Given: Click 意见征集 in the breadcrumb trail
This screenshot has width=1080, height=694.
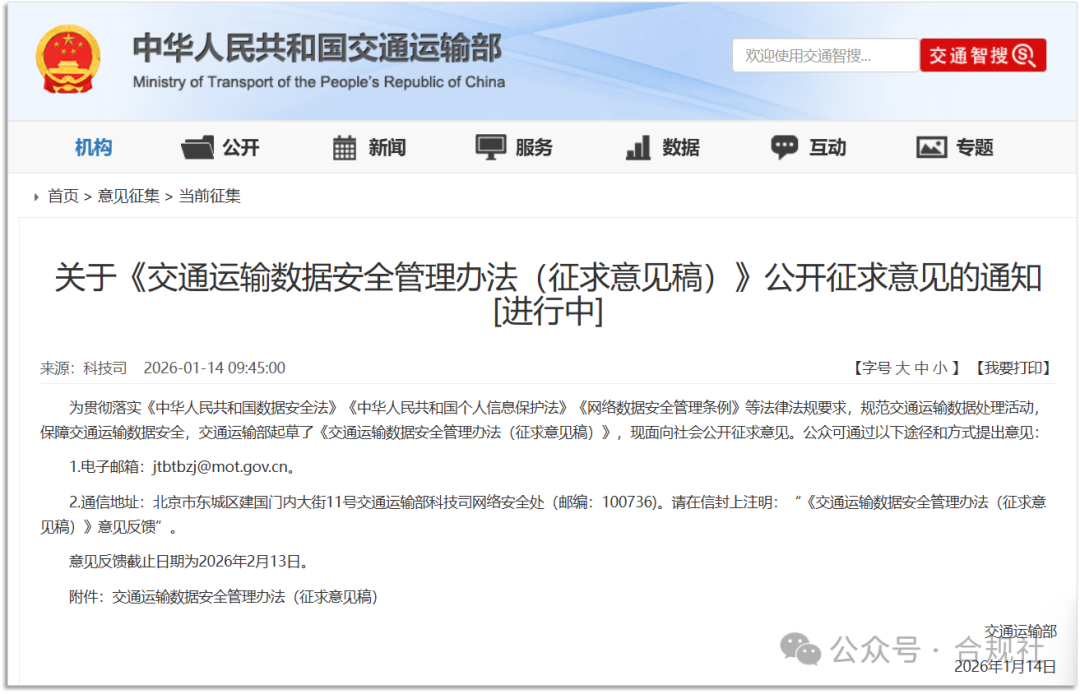Looking at the screenshot, I should coord(129,196).
